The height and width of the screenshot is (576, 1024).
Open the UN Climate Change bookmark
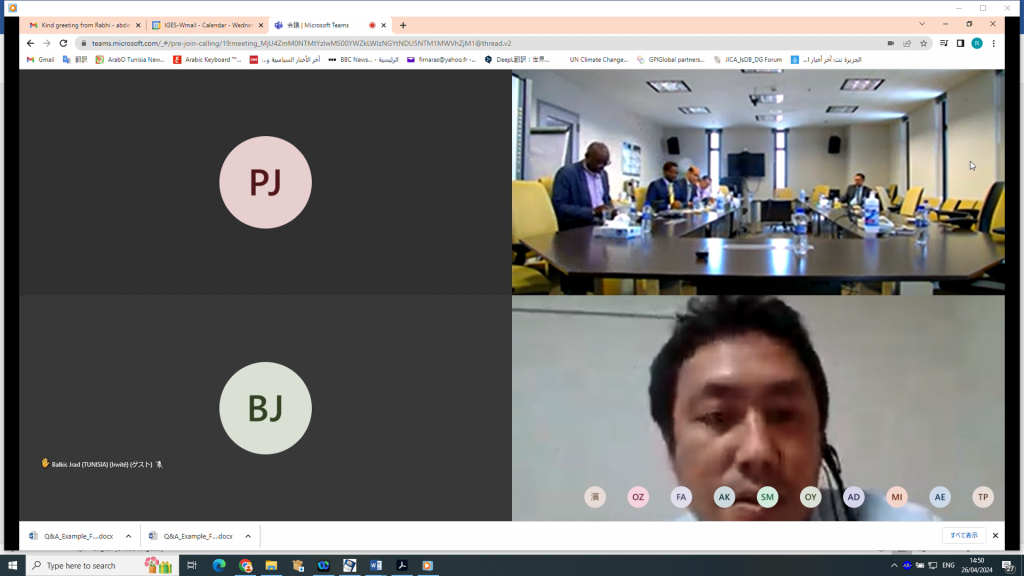click(x=598, y=60)
